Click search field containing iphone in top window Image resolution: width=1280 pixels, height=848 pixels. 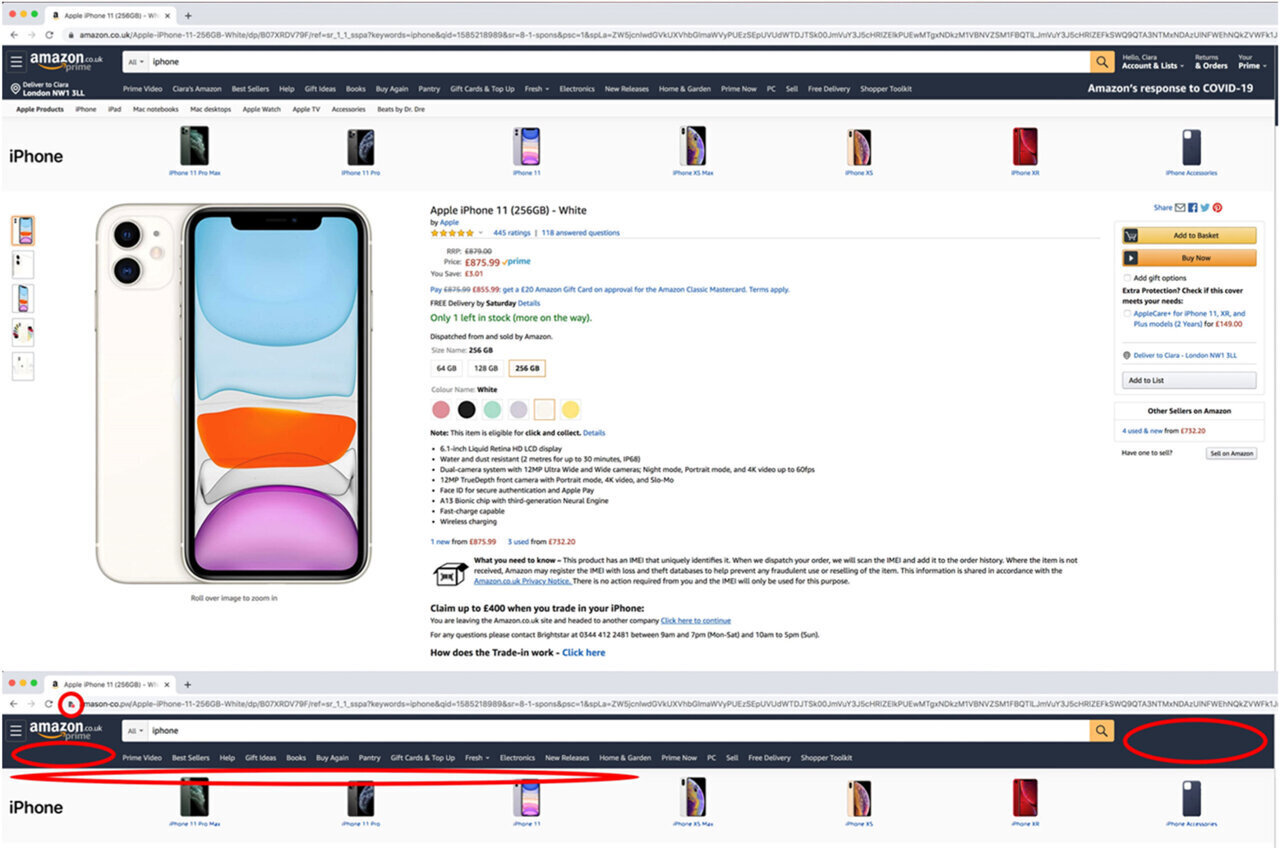618,62
